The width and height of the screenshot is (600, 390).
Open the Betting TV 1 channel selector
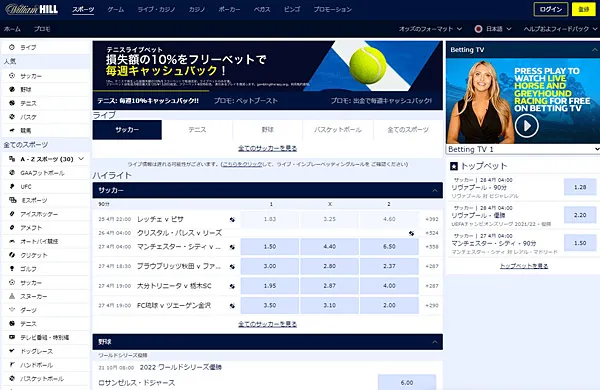(x=523, y=149)
